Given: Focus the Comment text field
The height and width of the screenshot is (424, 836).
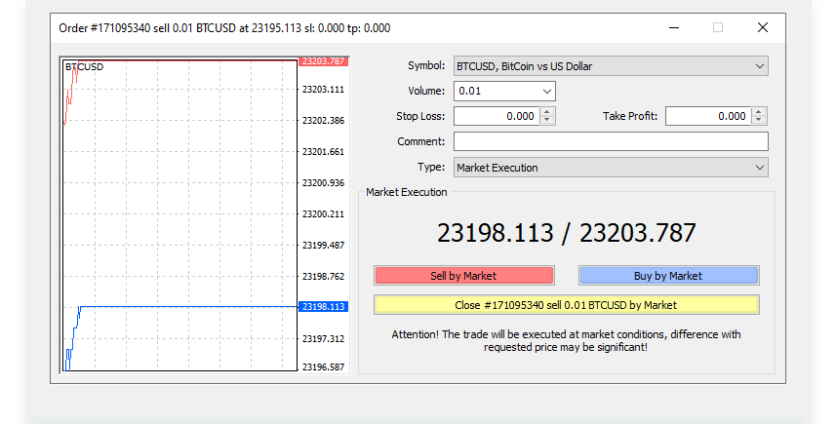Looking at the screenshot, I should [610, 142].
